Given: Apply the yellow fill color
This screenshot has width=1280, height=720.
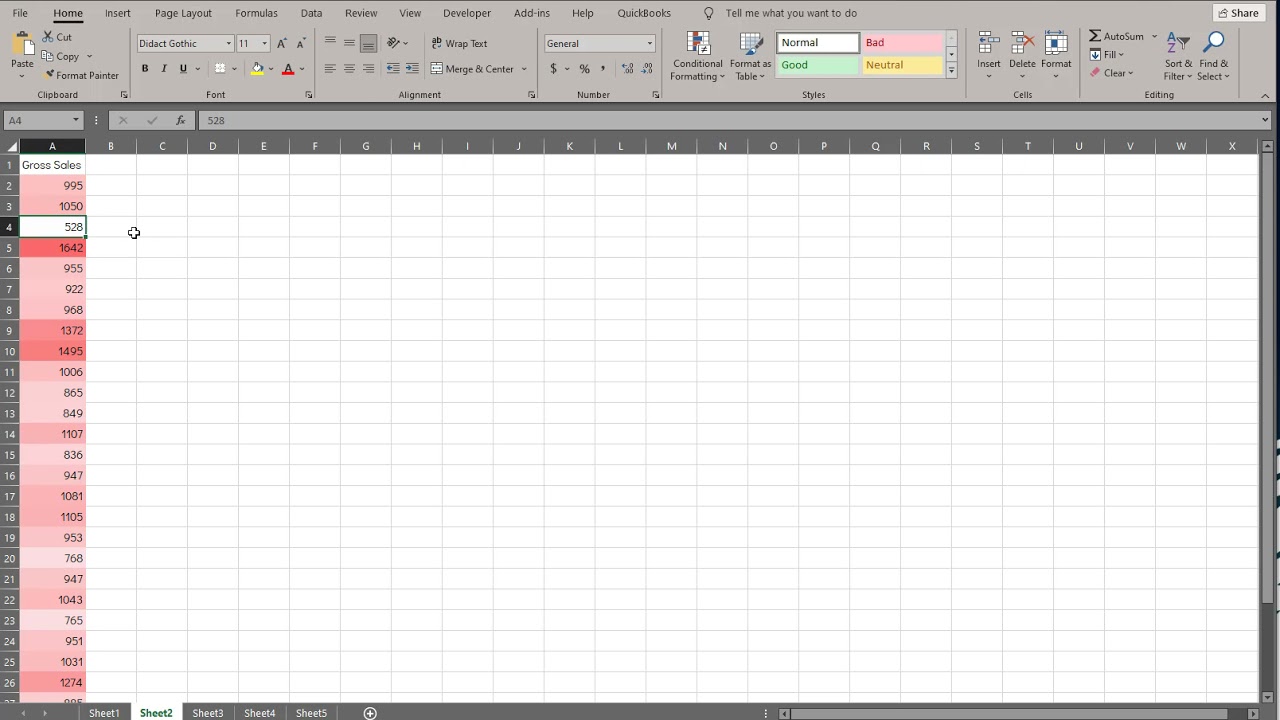Looking at the screenshot, I should click(257, 69).
